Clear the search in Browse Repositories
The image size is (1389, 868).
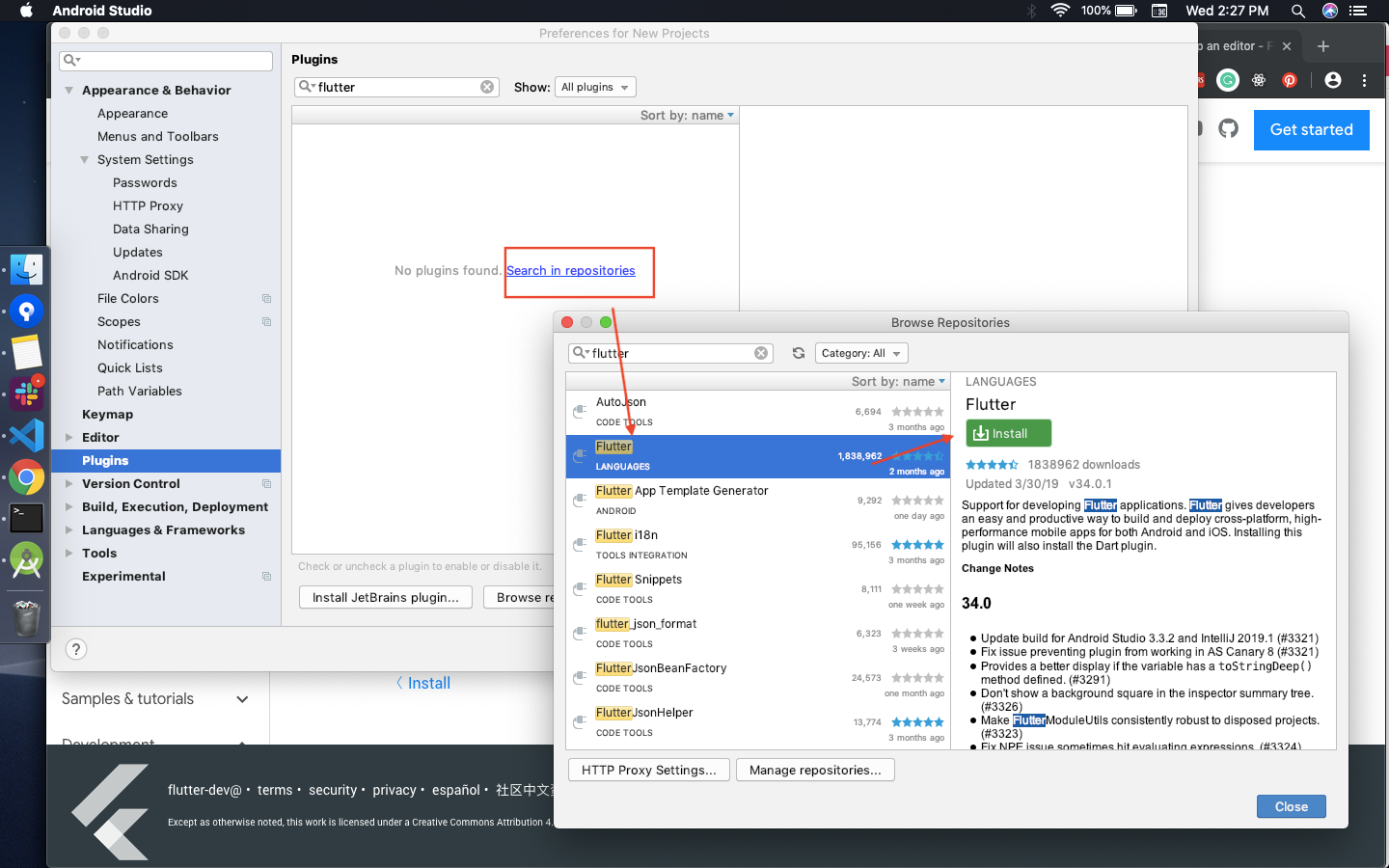761,353
